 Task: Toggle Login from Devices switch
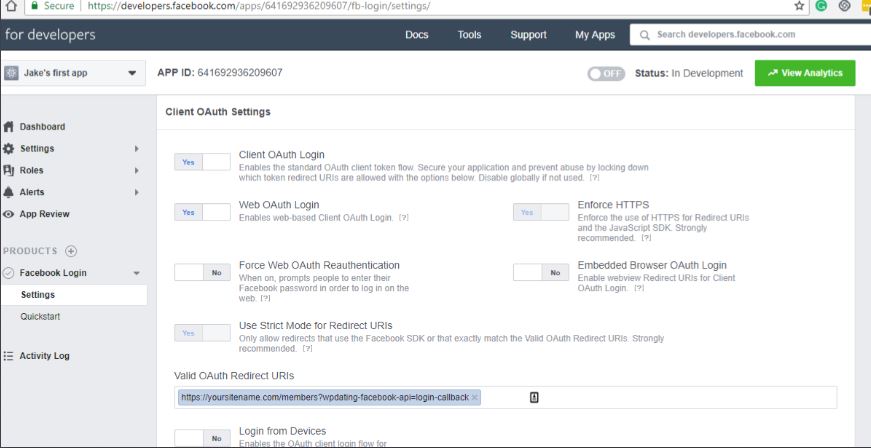(x=202, y=438)
